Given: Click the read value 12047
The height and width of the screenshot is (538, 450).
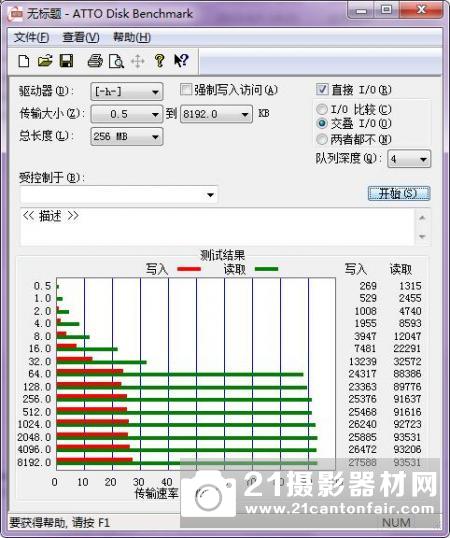Looking at the screenshot, I should point(407,336).
